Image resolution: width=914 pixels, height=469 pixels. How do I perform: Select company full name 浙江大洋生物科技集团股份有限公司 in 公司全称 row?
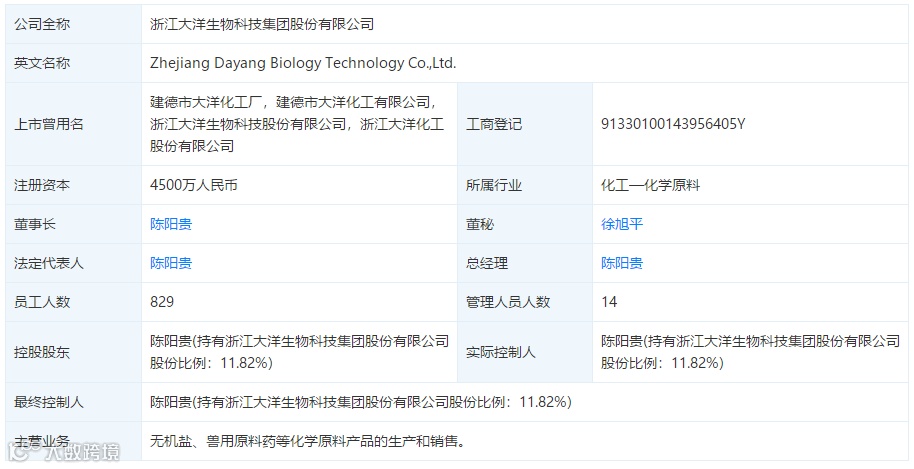(x=262, y=24)
